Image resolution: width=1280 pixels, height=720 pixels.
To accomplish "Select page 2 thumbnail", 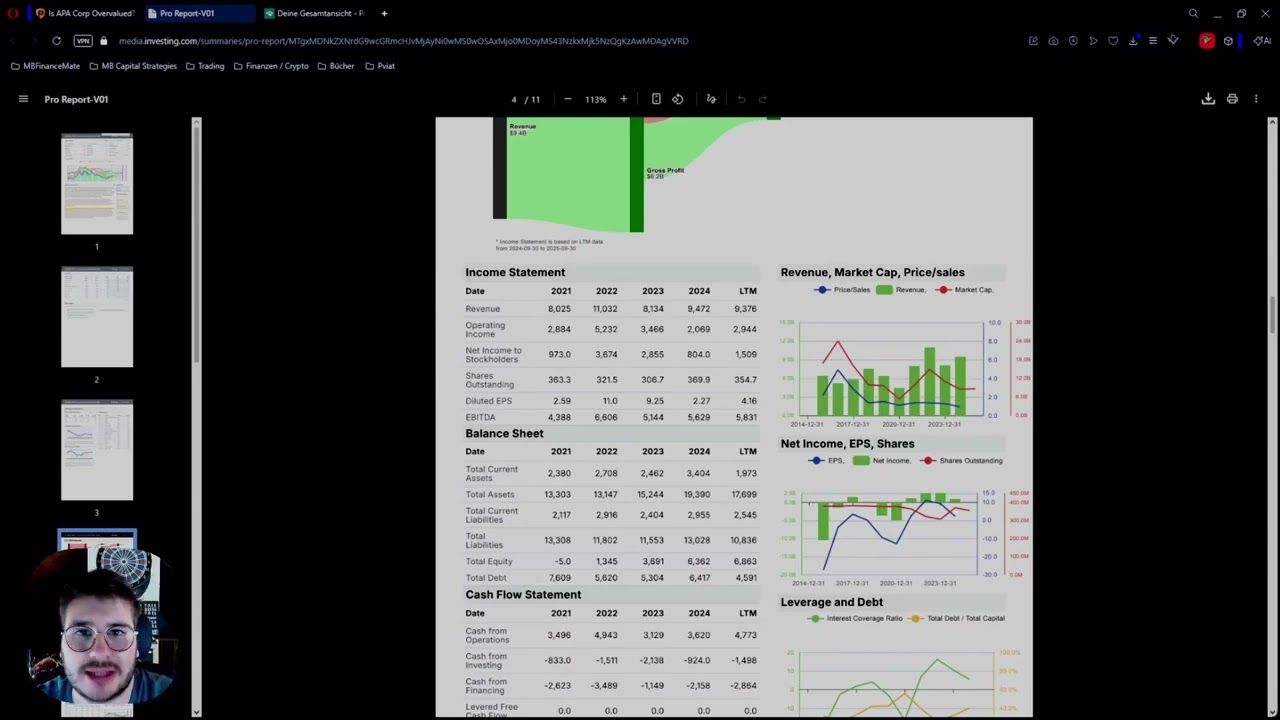I will [x=97, y=318].
